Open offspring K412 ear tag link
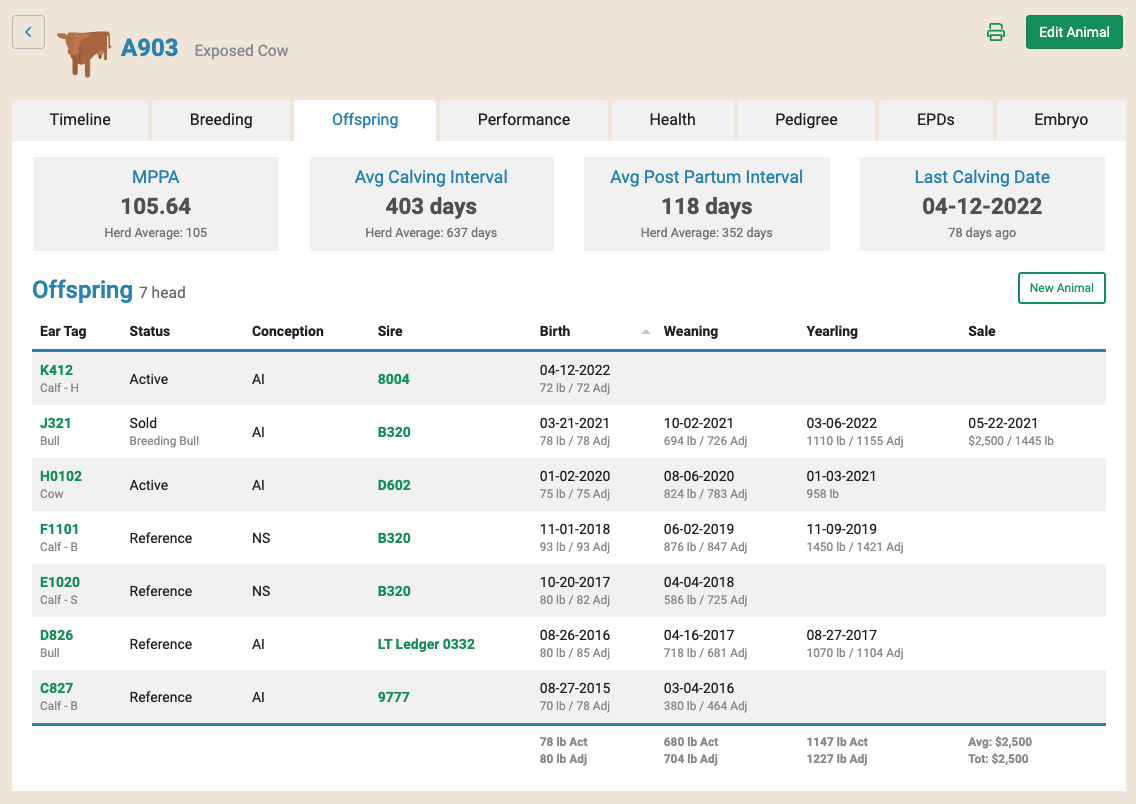Viewport: 1136px width, 804px height. click(56, 370)
